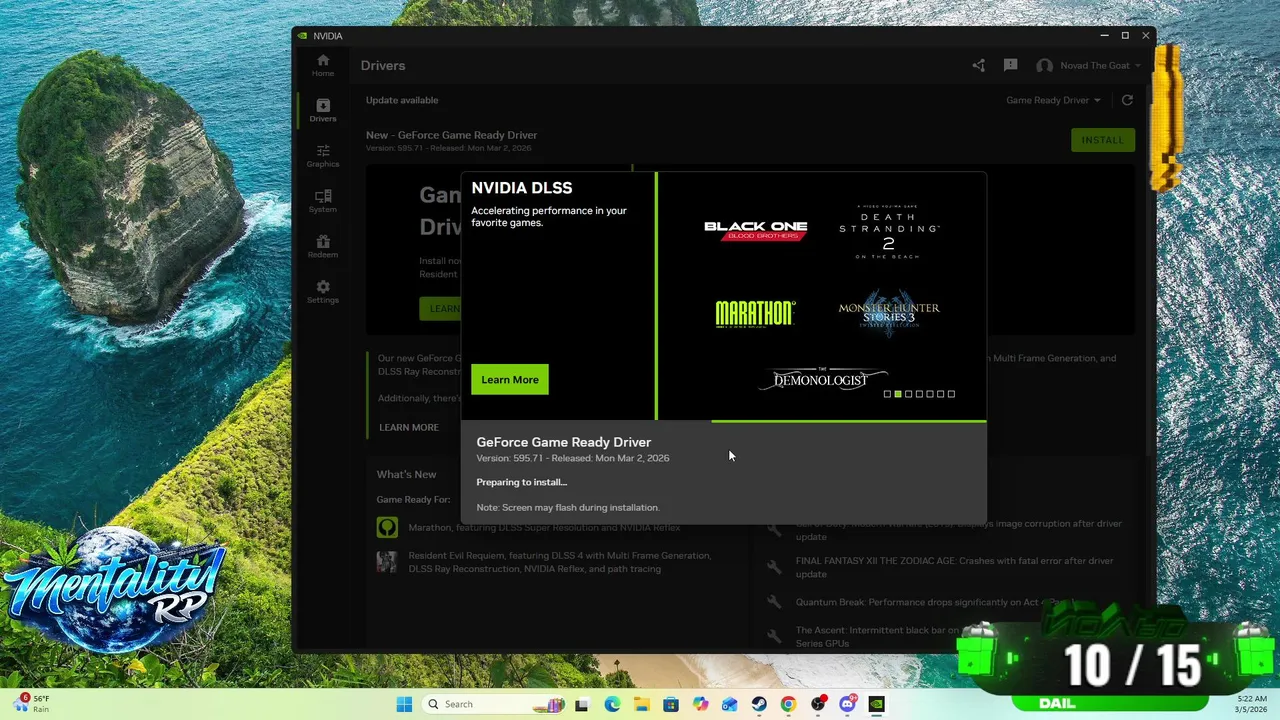Screen dimensions: 1280x720
Task: Open File Explorer from the taskbar
Action: tap(641, 704)
